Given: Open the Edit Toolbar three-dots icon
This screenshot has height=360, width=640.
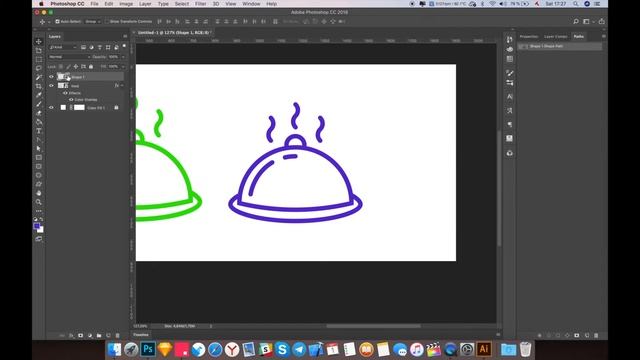Looking at the screenshot, I should pos(39,211).
